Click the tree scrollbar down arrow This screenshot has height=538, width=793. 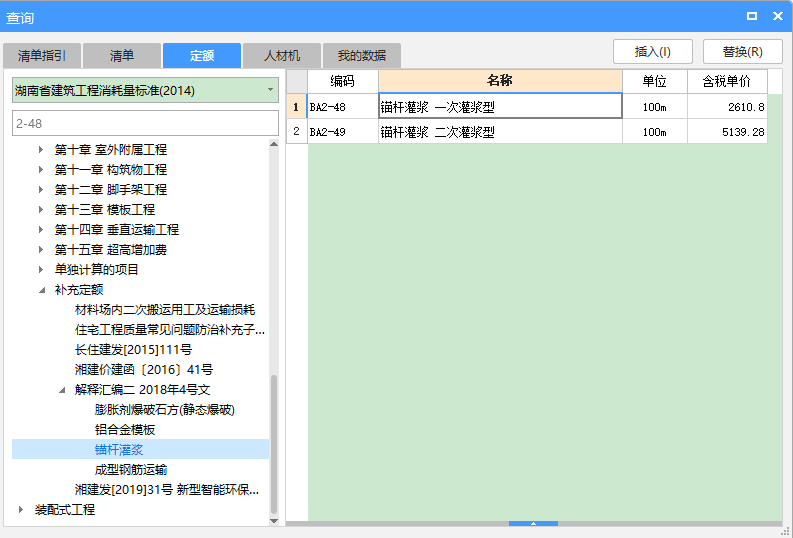274,521
